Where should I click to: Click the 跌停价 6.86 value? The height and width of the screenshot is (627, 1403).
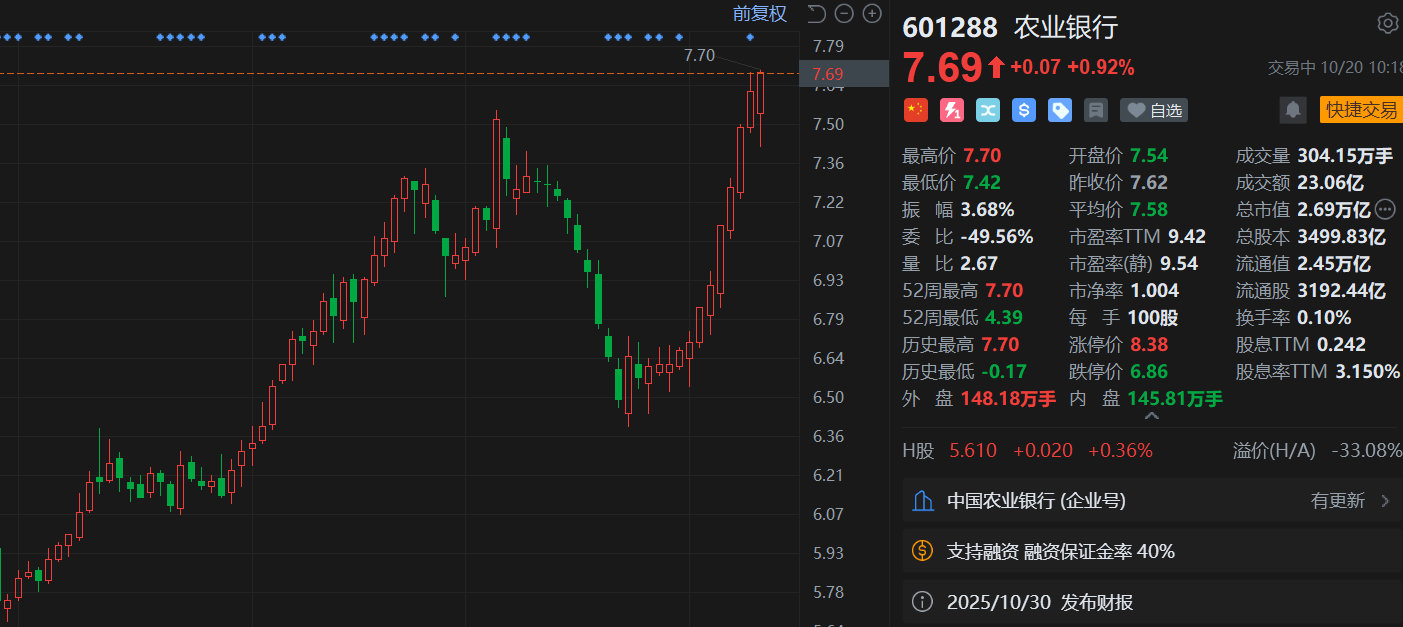(x=1149, y=372)
